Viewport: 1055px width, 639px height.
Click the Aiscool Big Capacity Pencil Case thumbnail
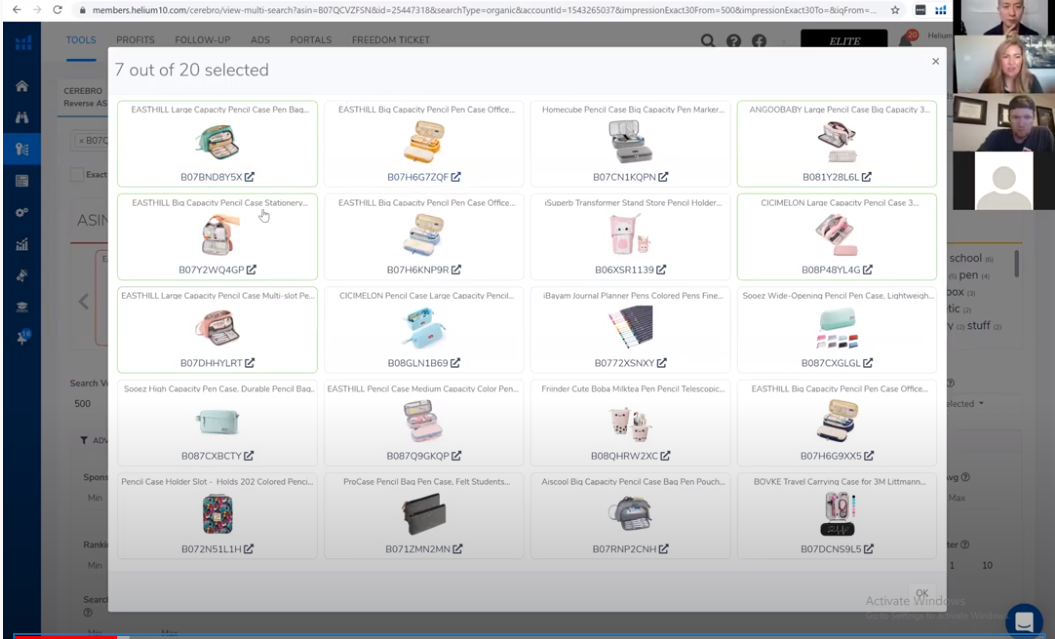click(x=630, y=513)
